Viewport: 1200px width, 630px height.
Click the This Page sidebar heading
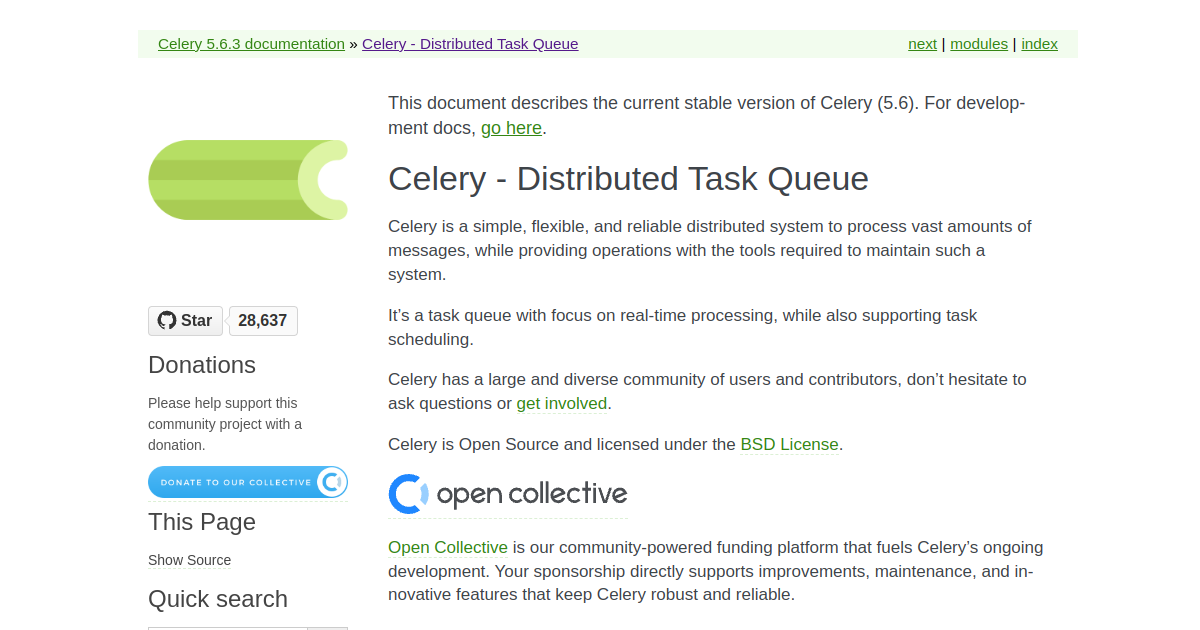202,522
